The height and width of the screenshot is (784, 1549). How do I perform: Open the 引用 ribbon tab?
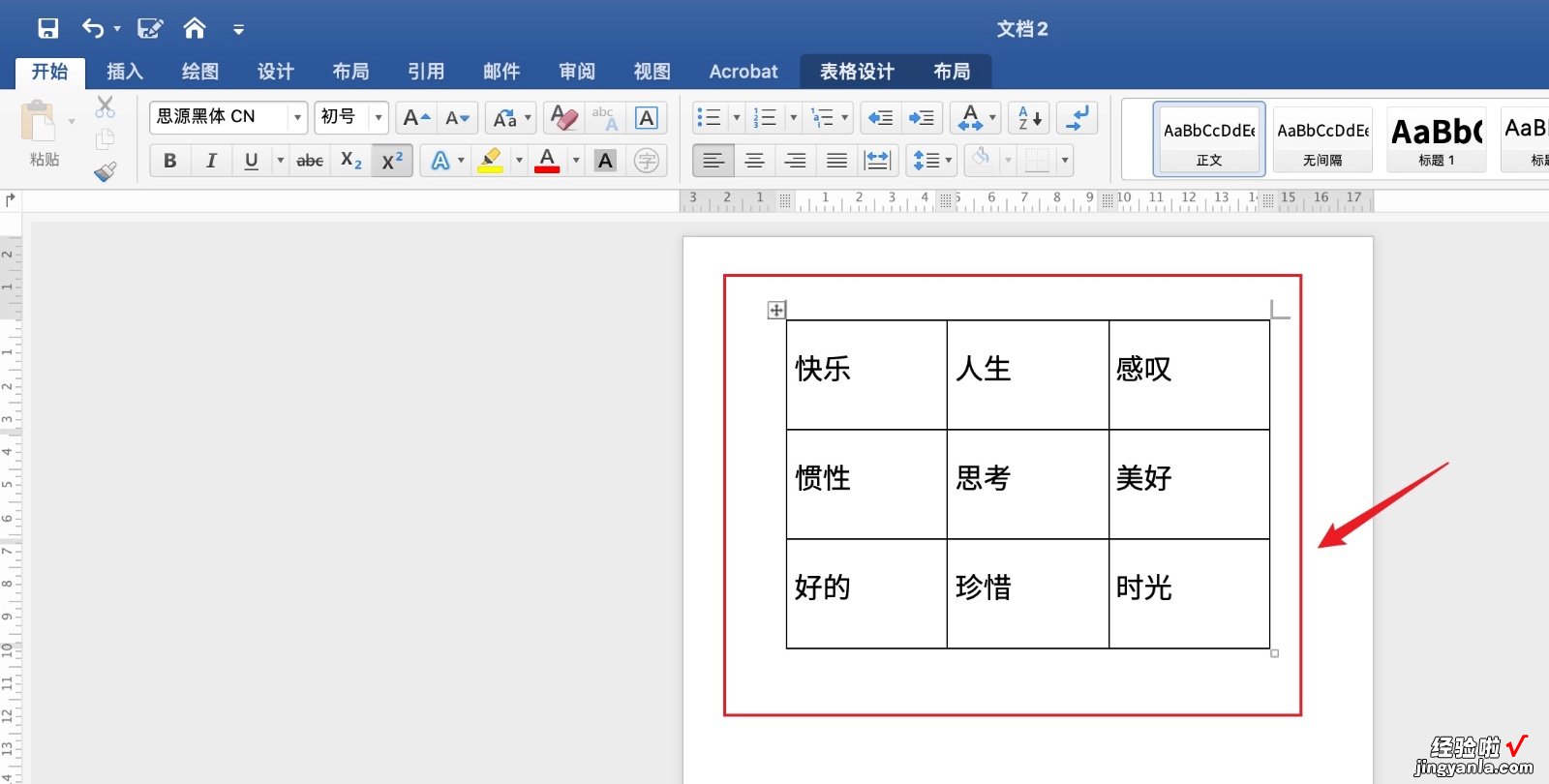tap(426, 72)
